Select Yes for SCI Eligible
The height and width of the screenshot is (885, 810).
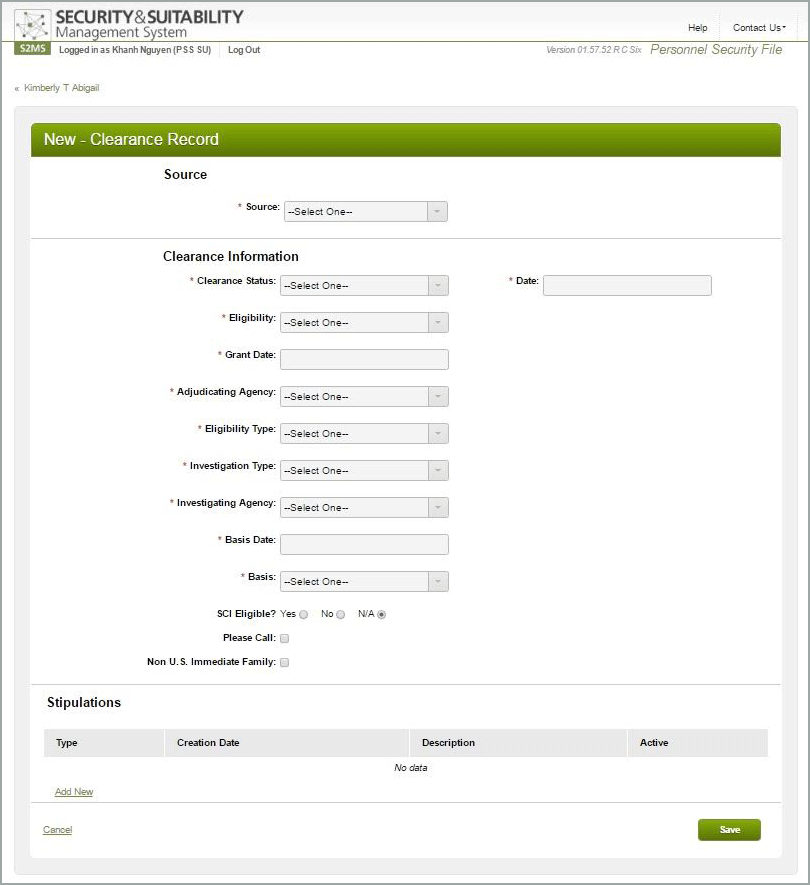[x=304, y=615]
